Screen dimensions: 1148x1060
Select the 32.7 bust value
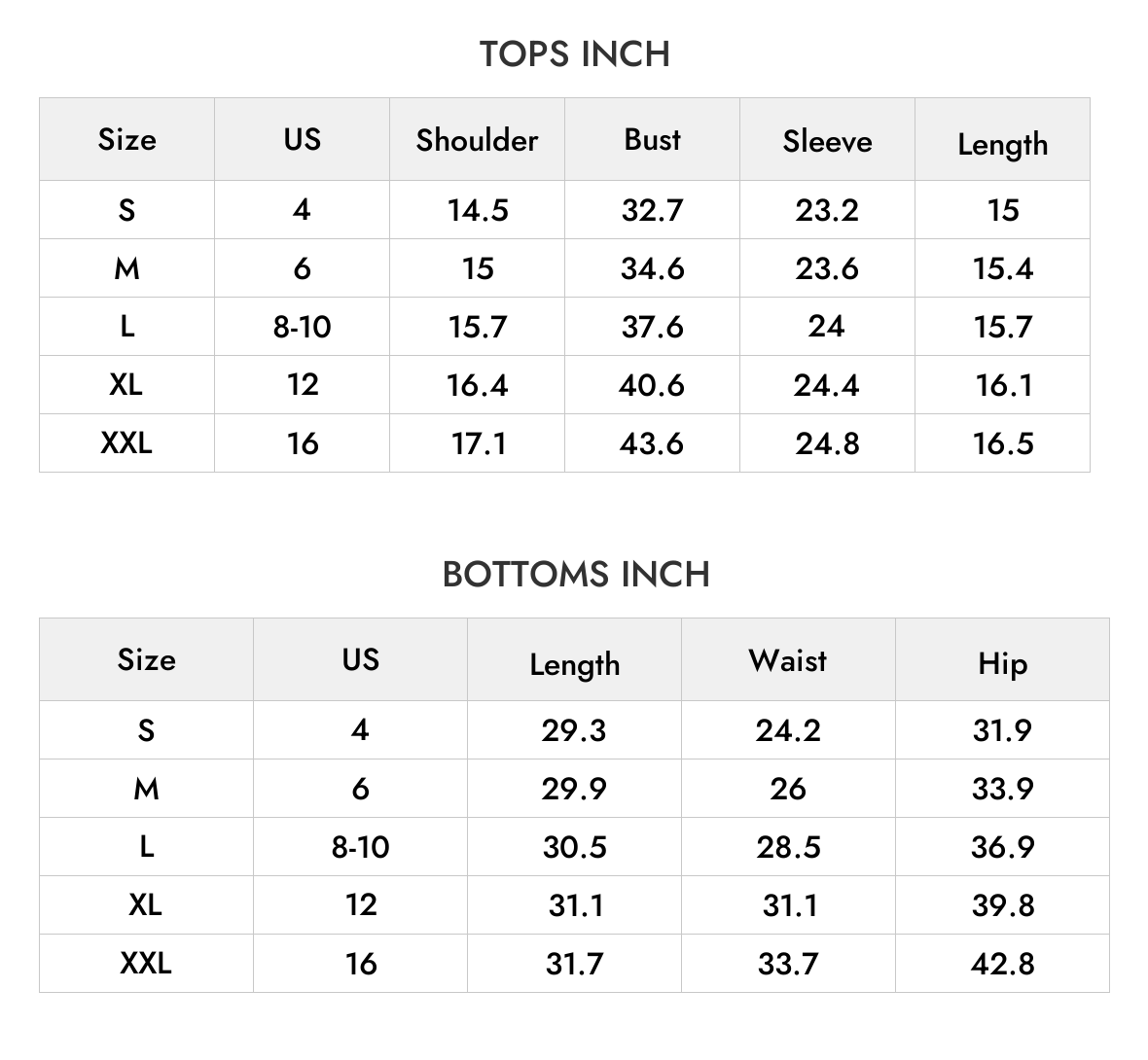(x=653, y=211)
